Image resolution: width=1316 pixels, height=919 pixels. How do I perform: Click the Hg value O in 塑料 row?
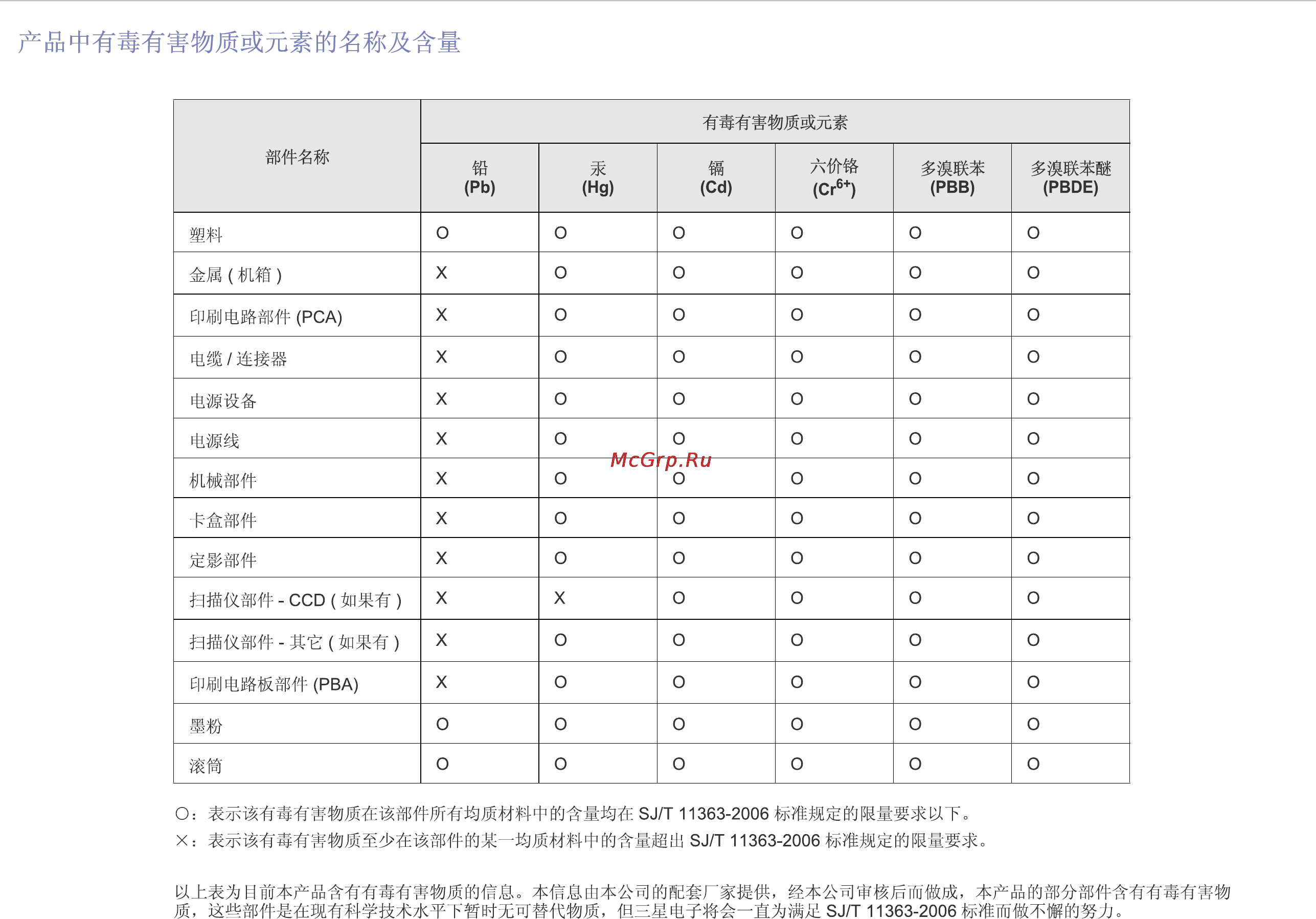click(560, 233)
